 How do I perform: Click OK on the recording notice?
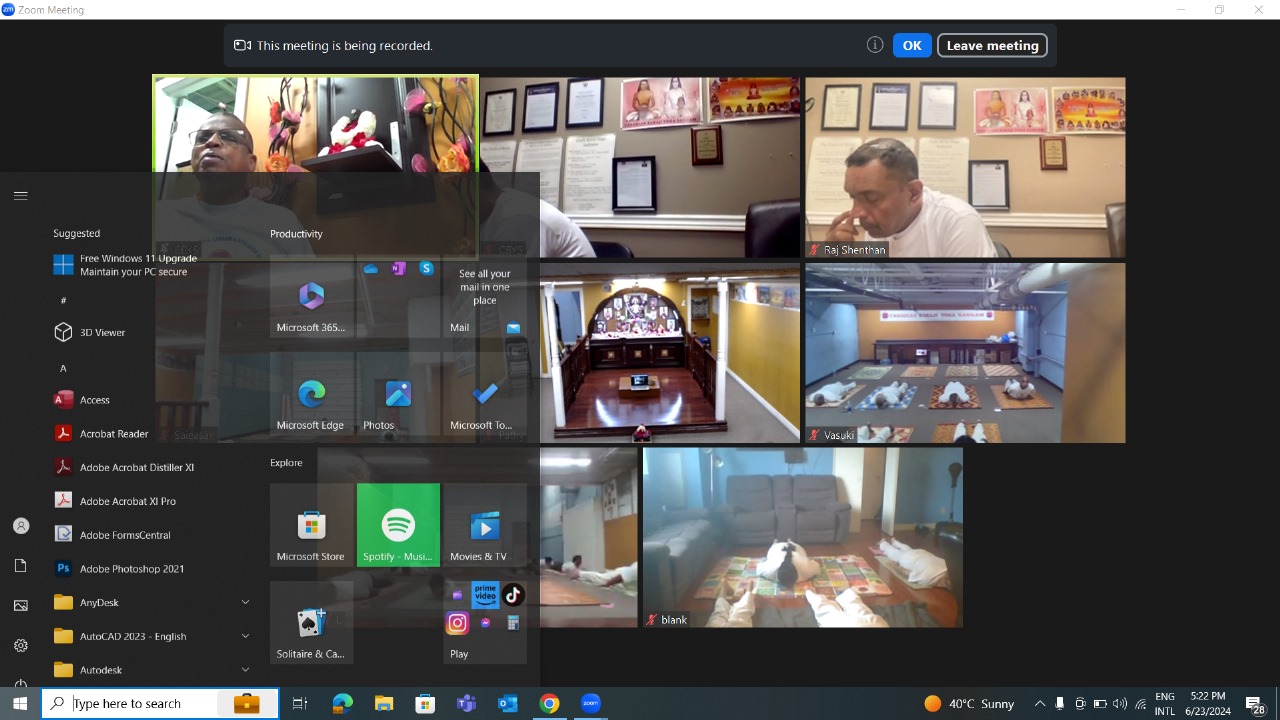[x=912, y=45]
